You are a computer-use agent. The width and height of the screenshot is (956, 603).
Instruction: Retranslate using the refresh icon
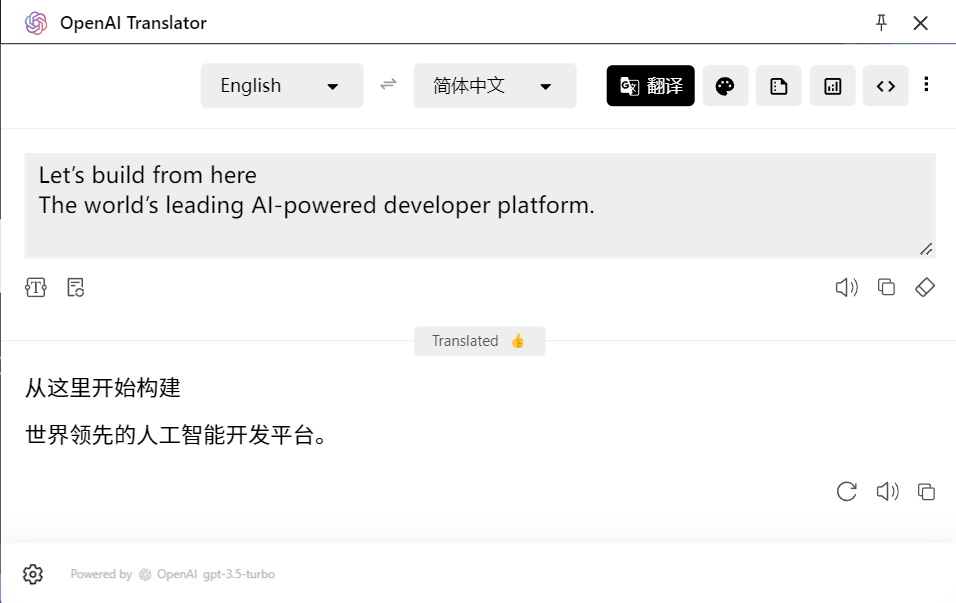(x=847, y=491)
